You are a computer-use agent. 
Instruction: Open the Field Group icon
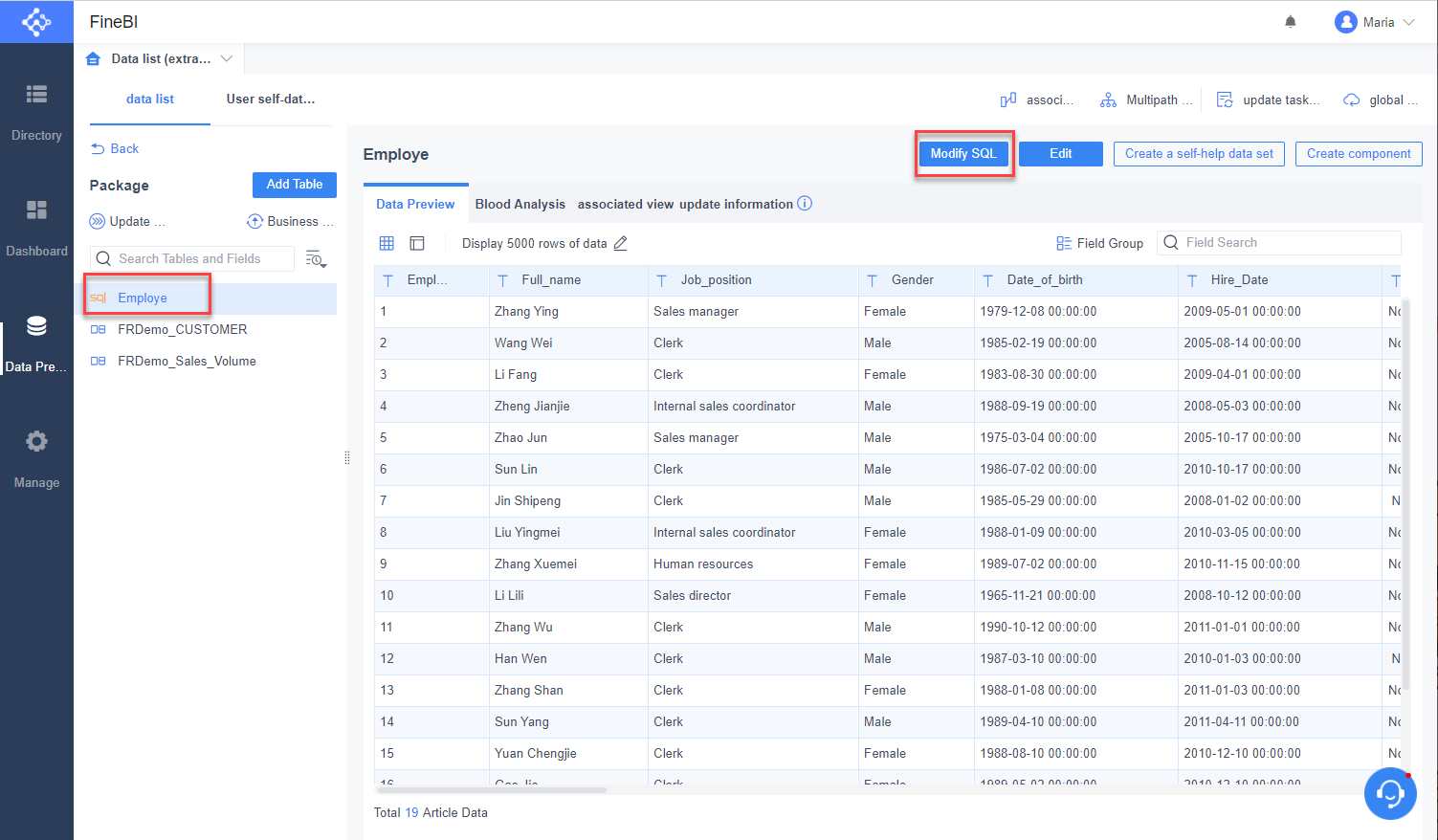pyautogui.click(x=1062, y=242)
